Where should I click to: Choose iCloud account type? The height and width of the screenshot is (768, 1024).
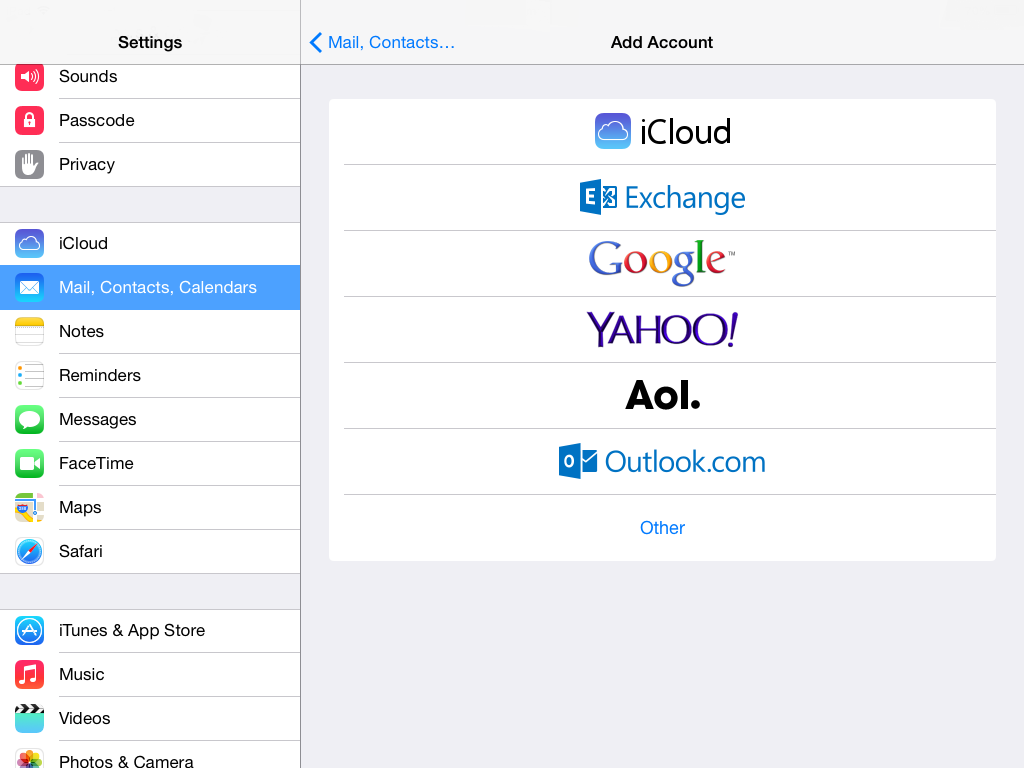tap(662, 132)
